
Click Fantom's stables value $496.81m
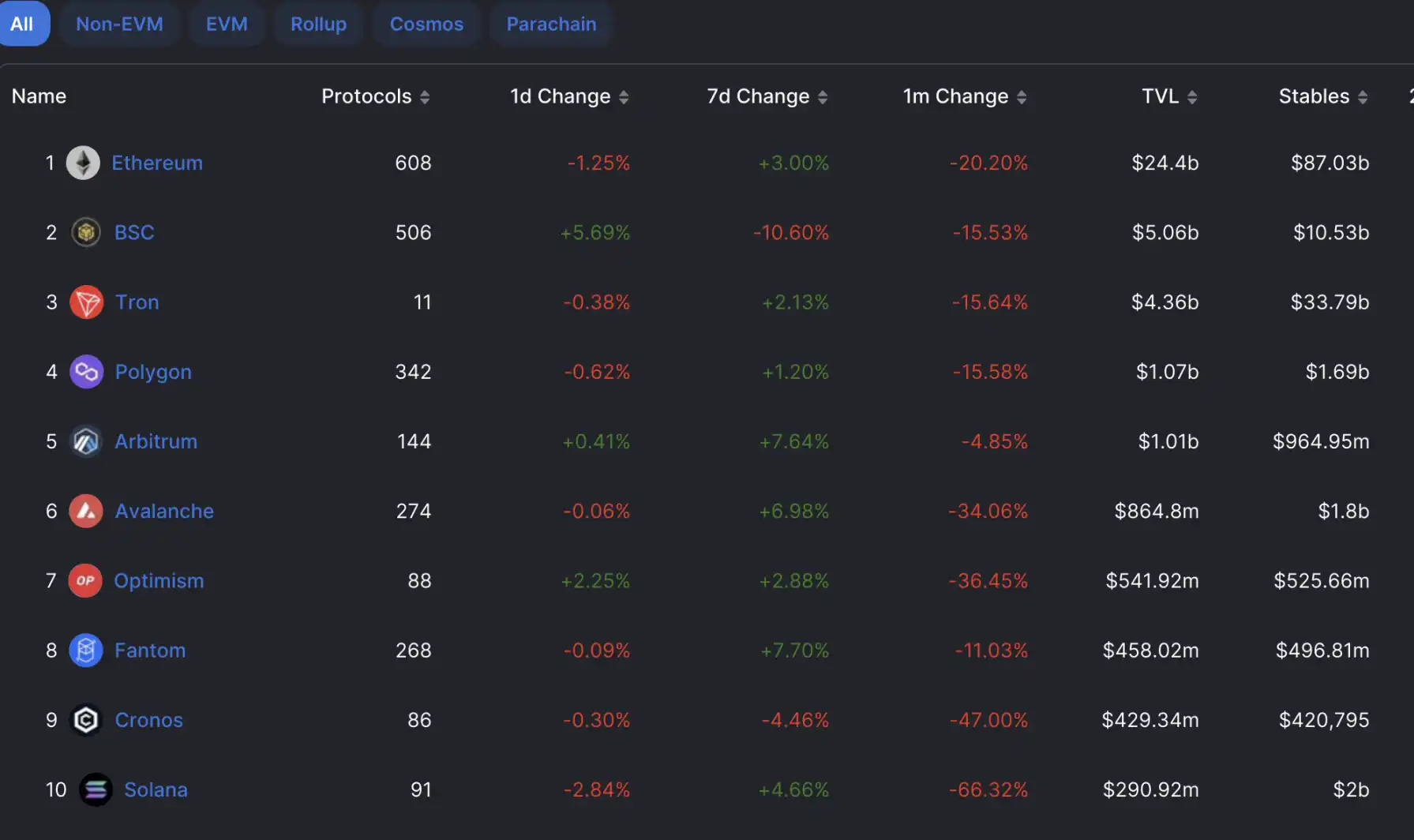[1322, 651]
